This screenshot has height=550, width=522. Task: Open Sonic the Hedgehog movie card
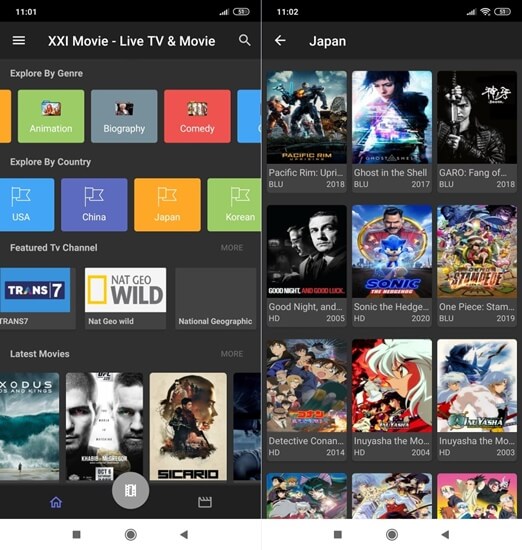click(392, 266)
